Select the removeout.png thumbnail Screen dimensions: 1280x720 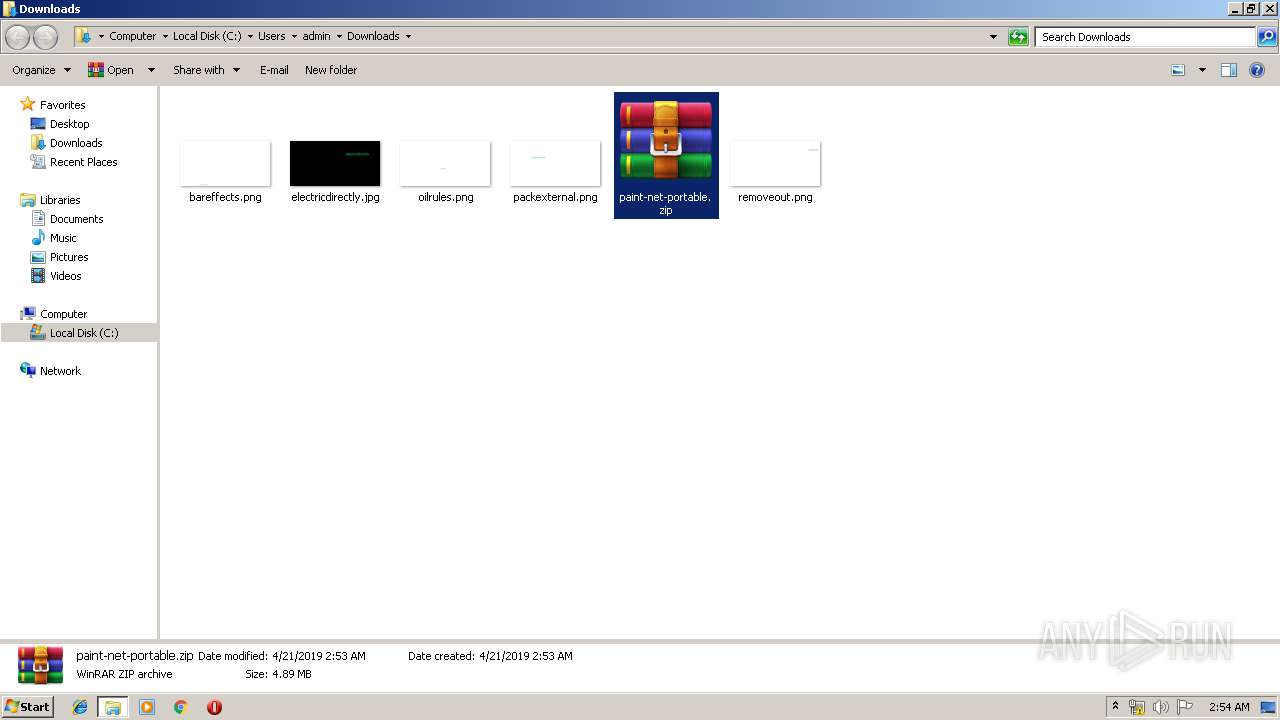(775, 163)
